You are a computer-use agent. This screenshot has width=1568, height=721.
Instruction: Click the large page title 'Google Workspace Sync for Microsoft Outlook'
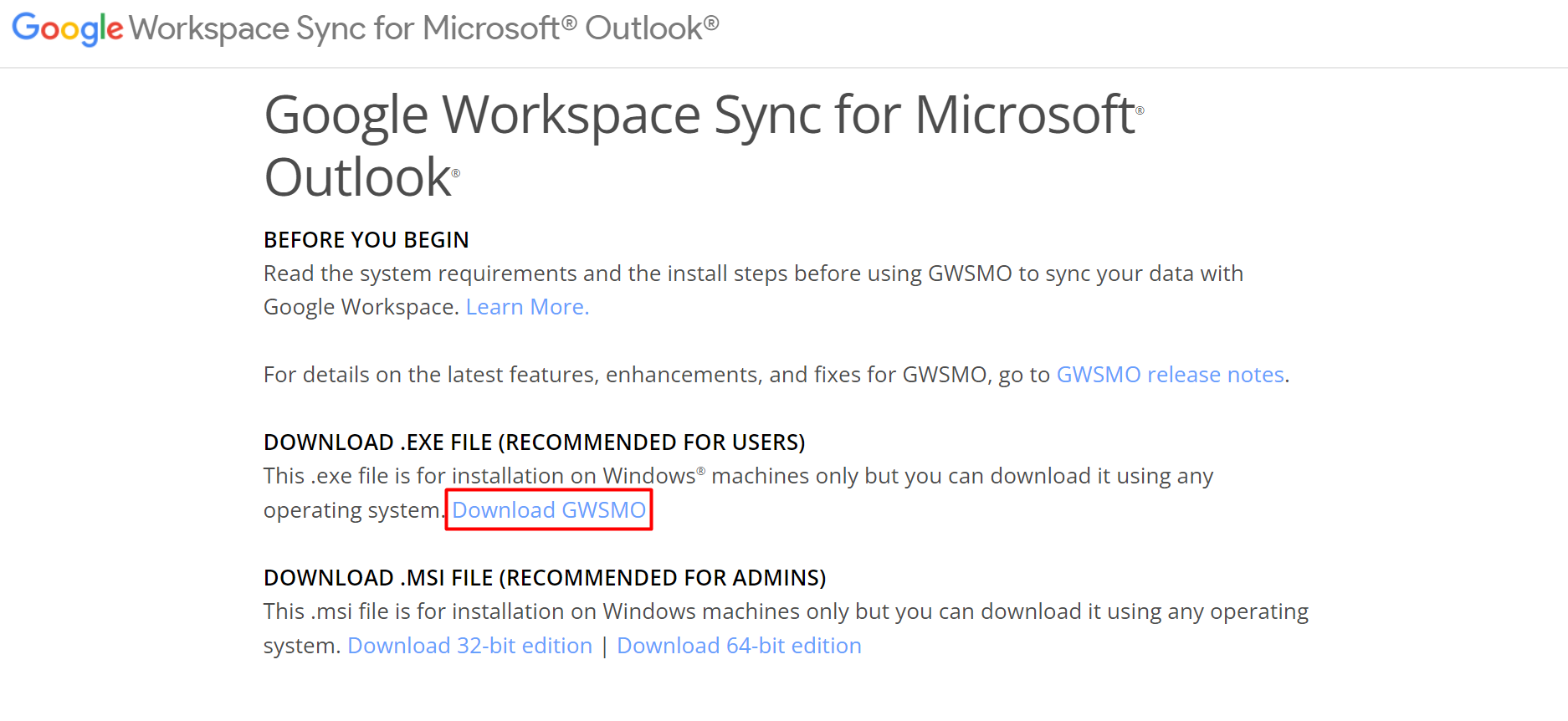[x=704, y=146]
